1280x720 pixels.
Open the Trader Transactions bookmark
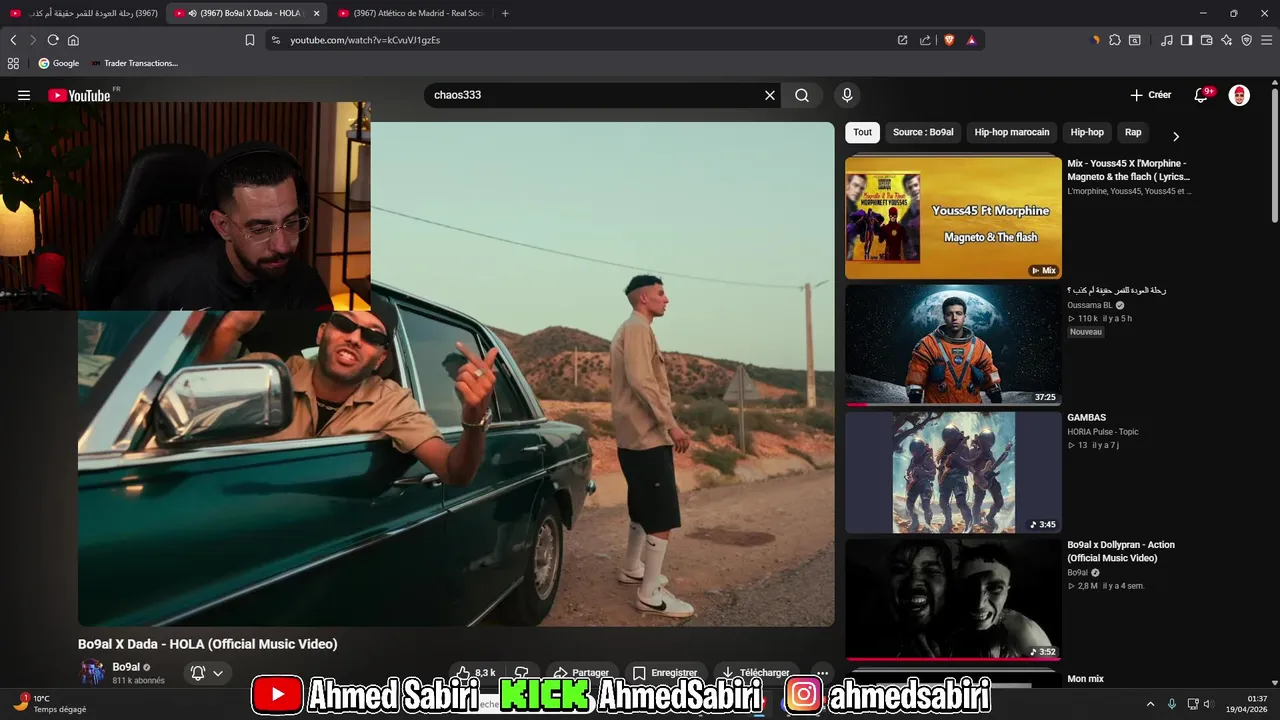[134, 63]
